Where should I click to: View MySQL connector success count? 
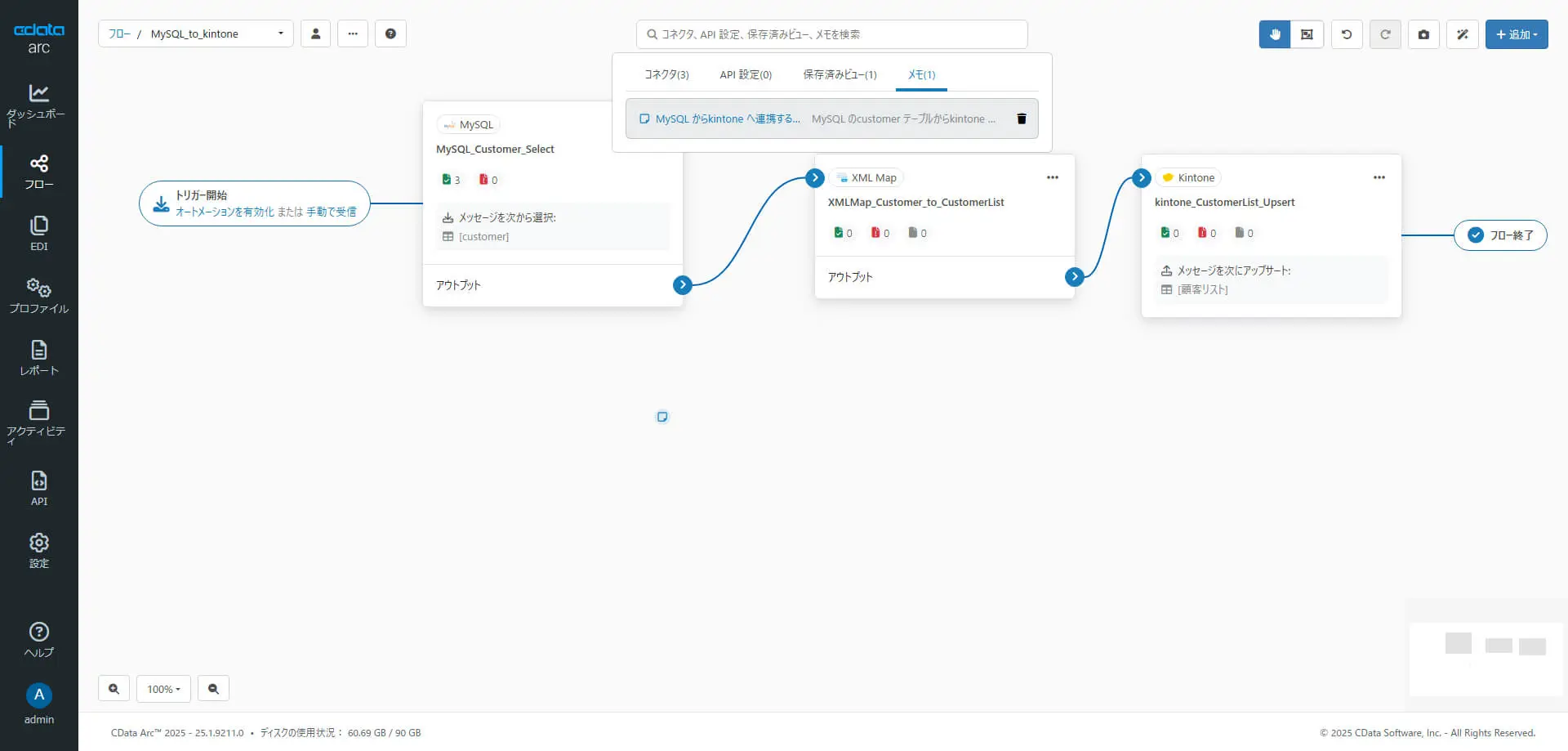[451, 180]
